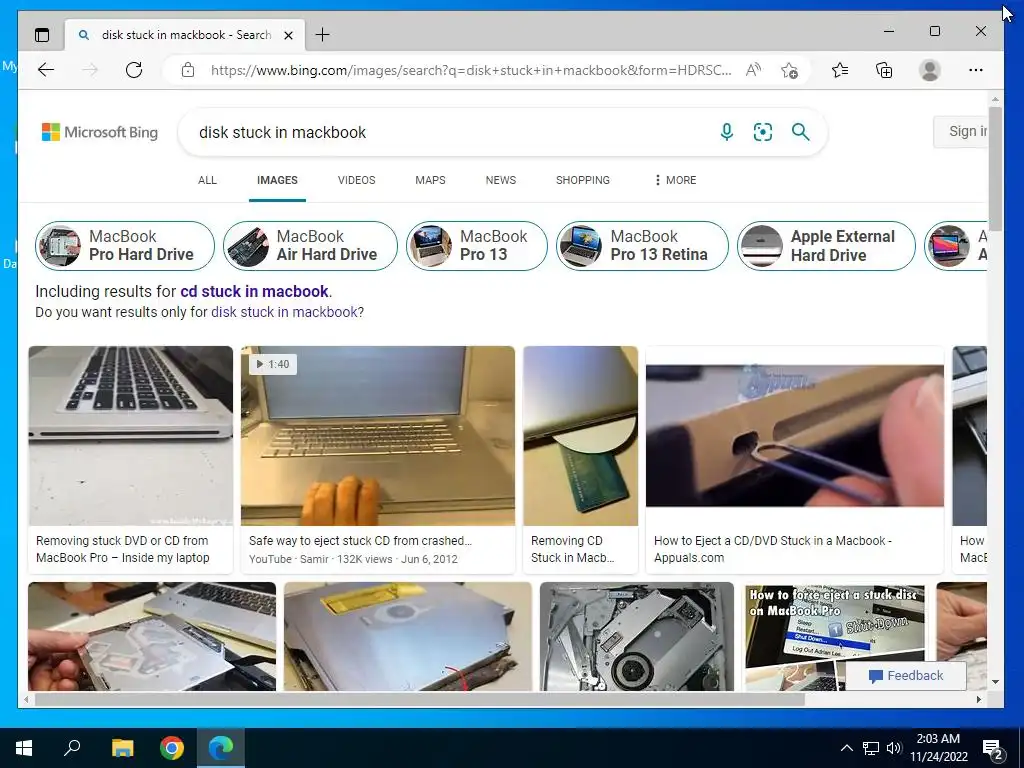Close the 'disk stuck in mackbook' tab

tap(288, 35)
